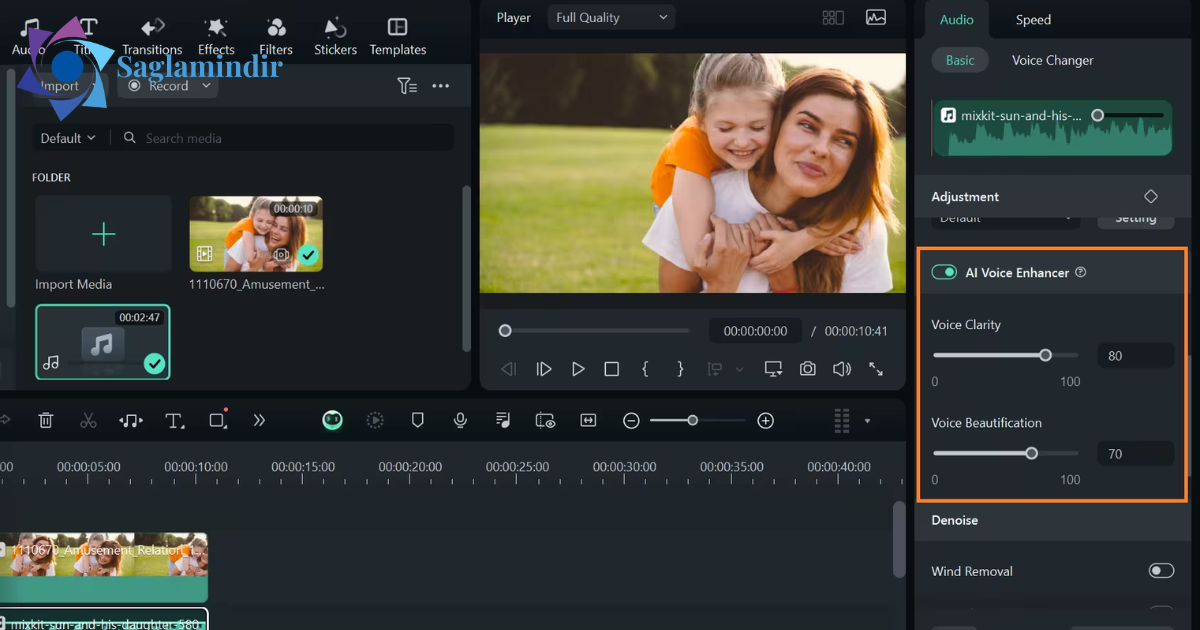Adjust the preview volume speaker icon

(842, 369)
